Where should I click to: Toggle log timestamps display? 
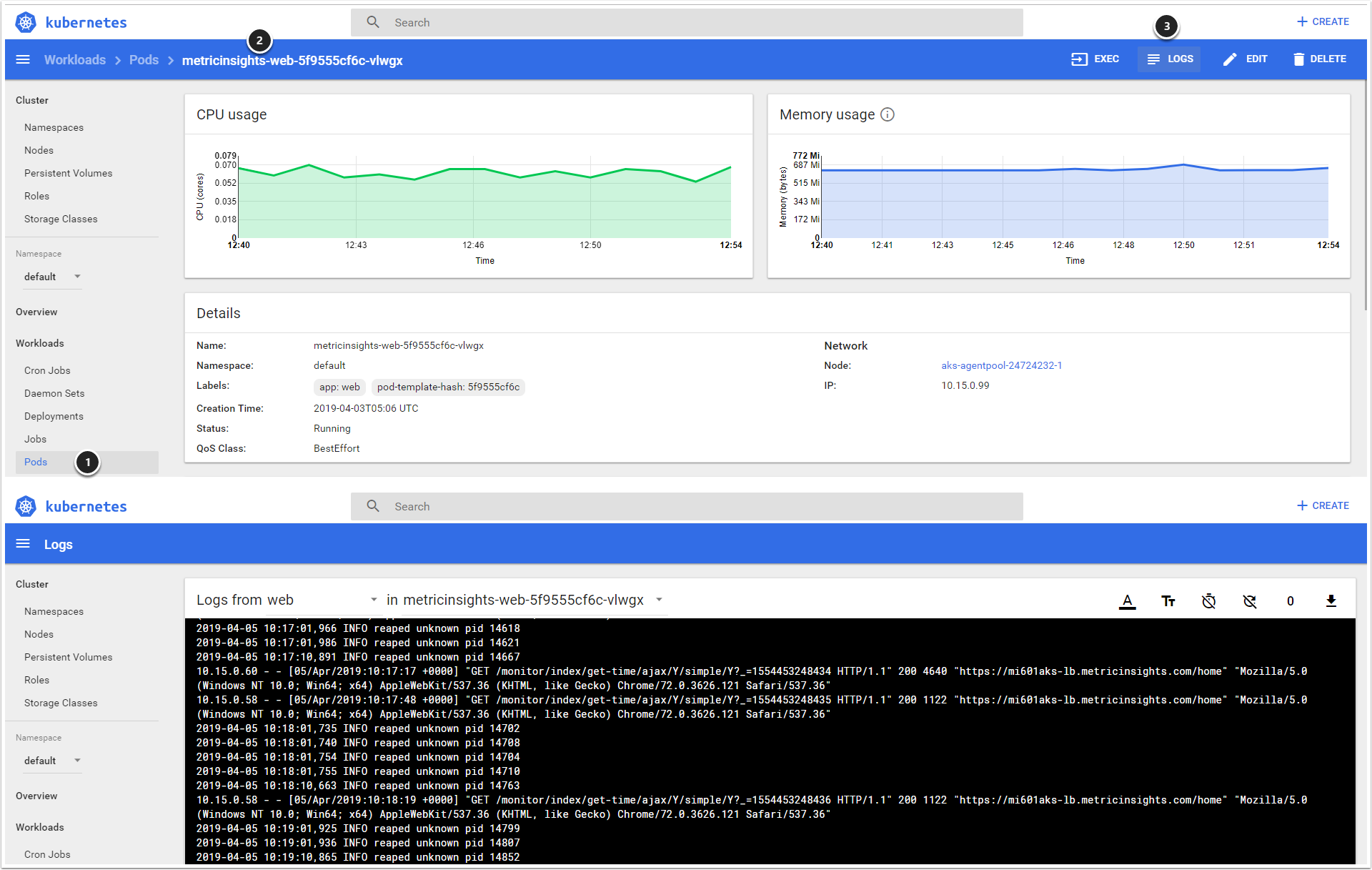[1208, 601]
